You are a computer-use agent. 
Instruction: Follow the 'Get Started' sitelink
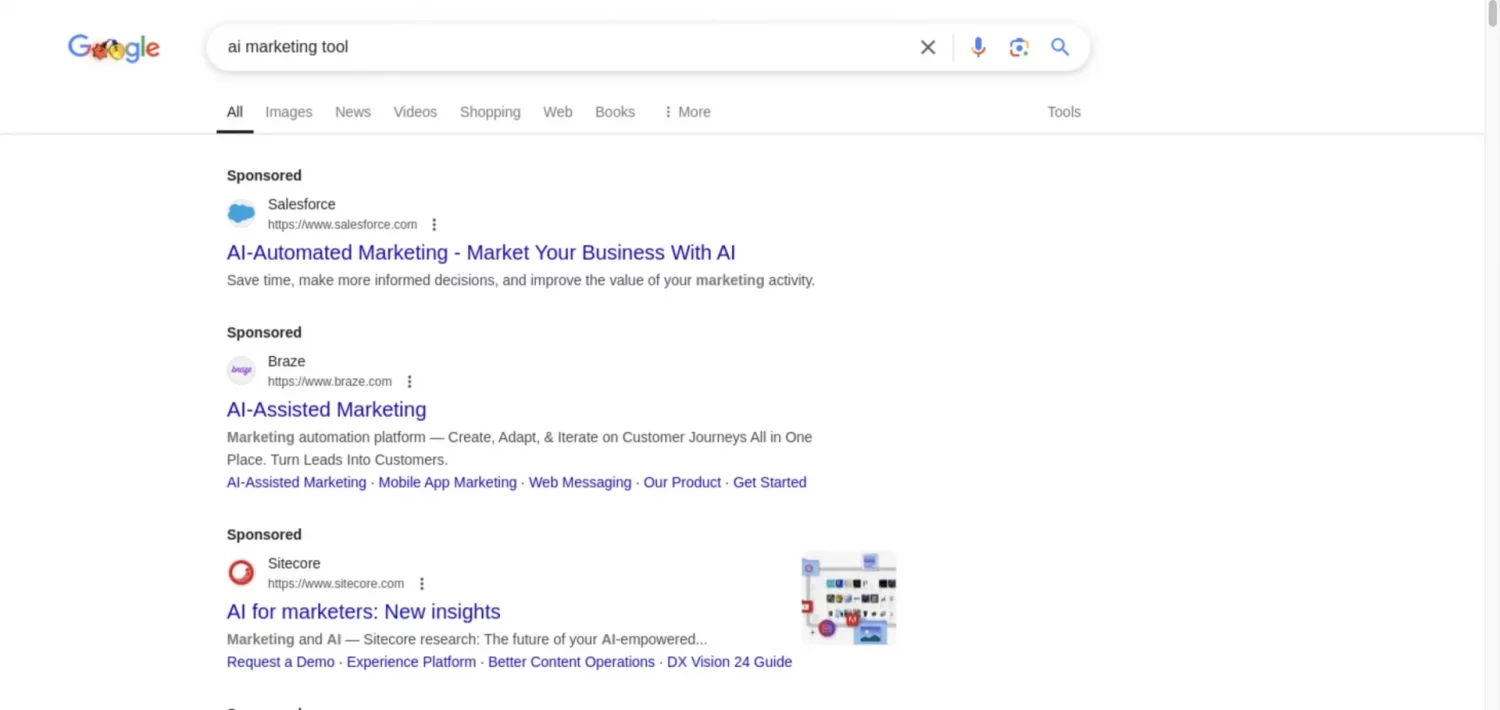click(x=770, y=482)
